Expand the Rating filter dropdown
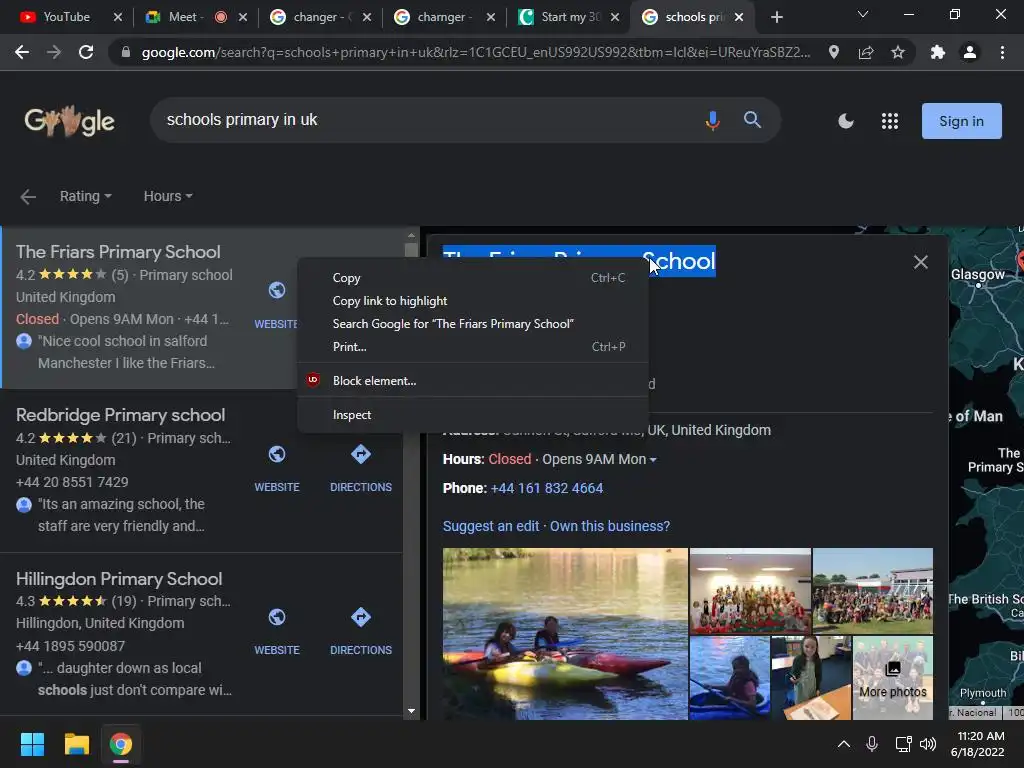Screen dimensions: 1024x768 [86, 196]
